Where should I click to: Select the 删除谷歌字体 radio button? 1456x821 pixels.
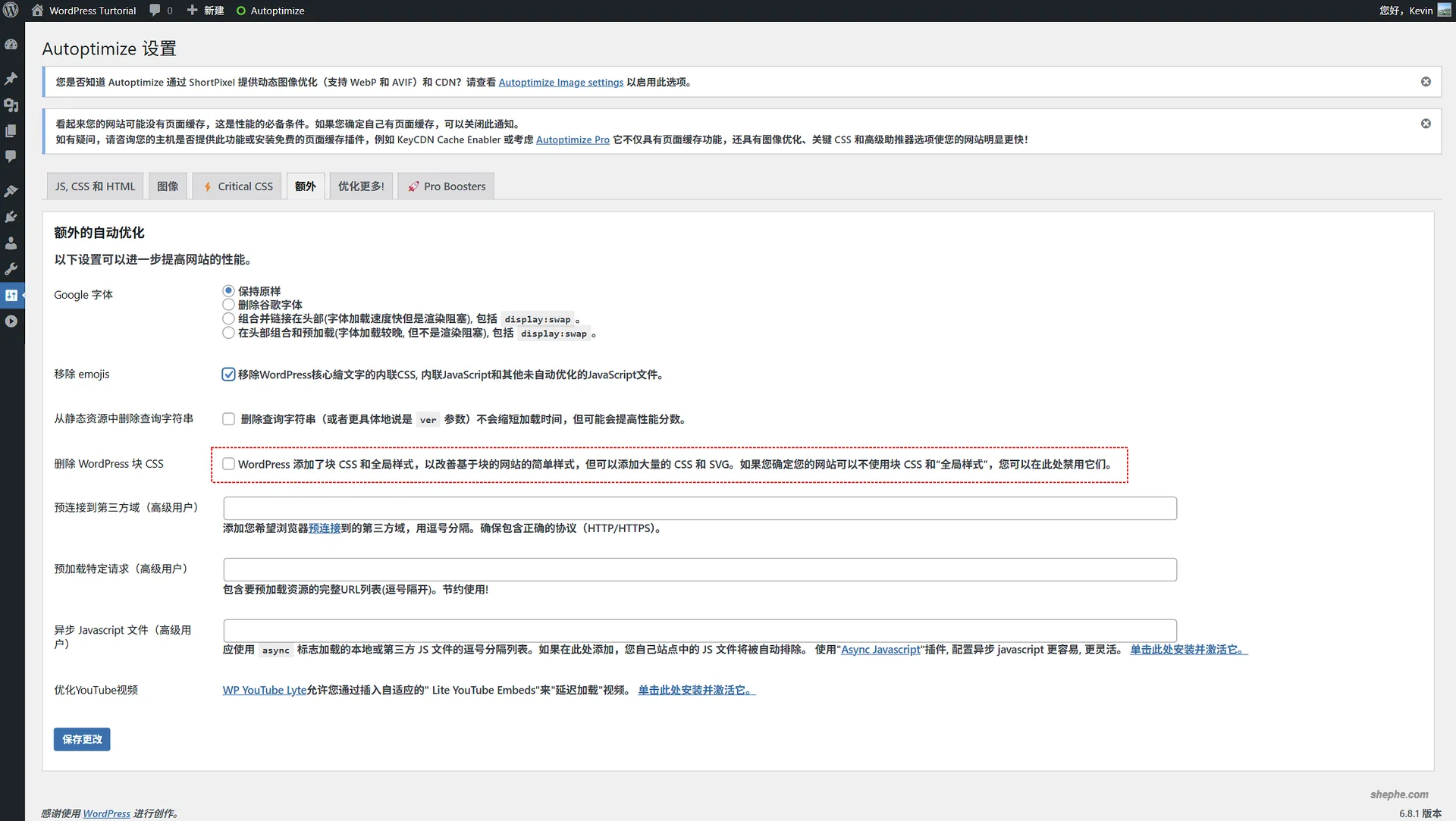228,305
